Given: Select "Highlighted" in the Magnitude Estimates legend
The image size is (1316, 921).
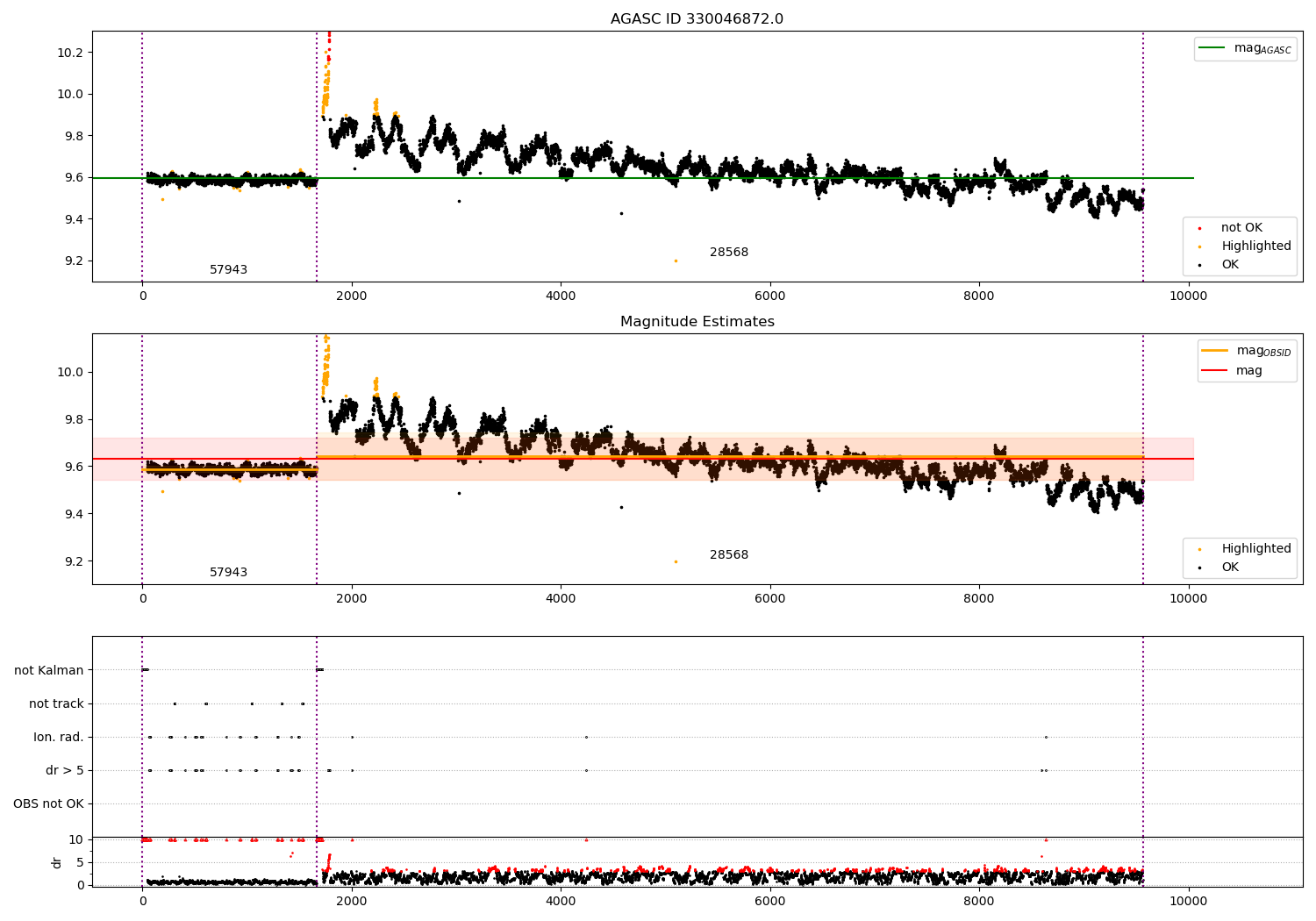Looking at the screenshot, I should (1256, 549).
